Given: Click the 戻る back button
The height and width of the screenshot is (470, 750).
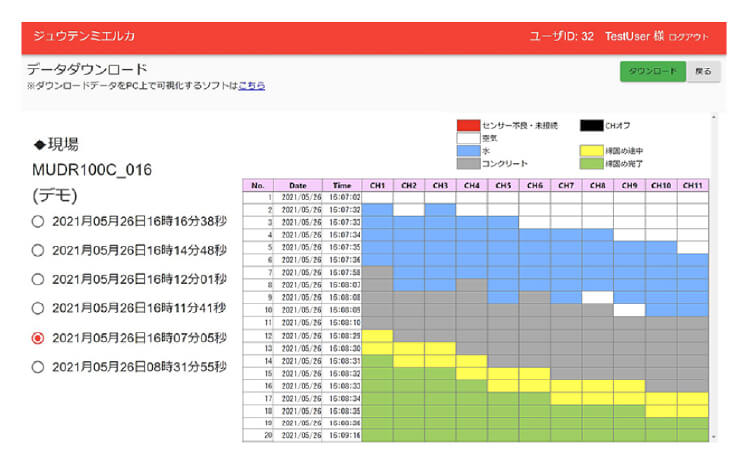Looking at the screenshot, I should [x=703, y=72].
